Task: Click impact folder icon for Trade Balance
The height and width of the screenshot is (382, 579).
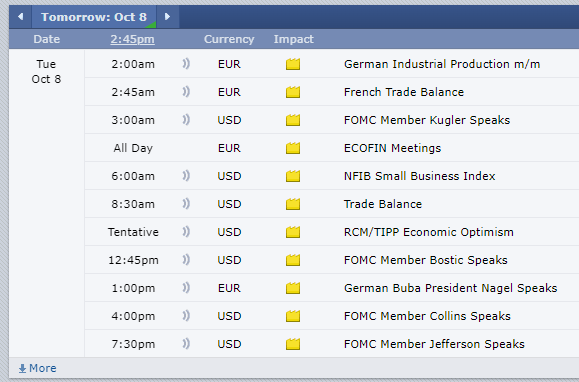Action: (293, 204)
